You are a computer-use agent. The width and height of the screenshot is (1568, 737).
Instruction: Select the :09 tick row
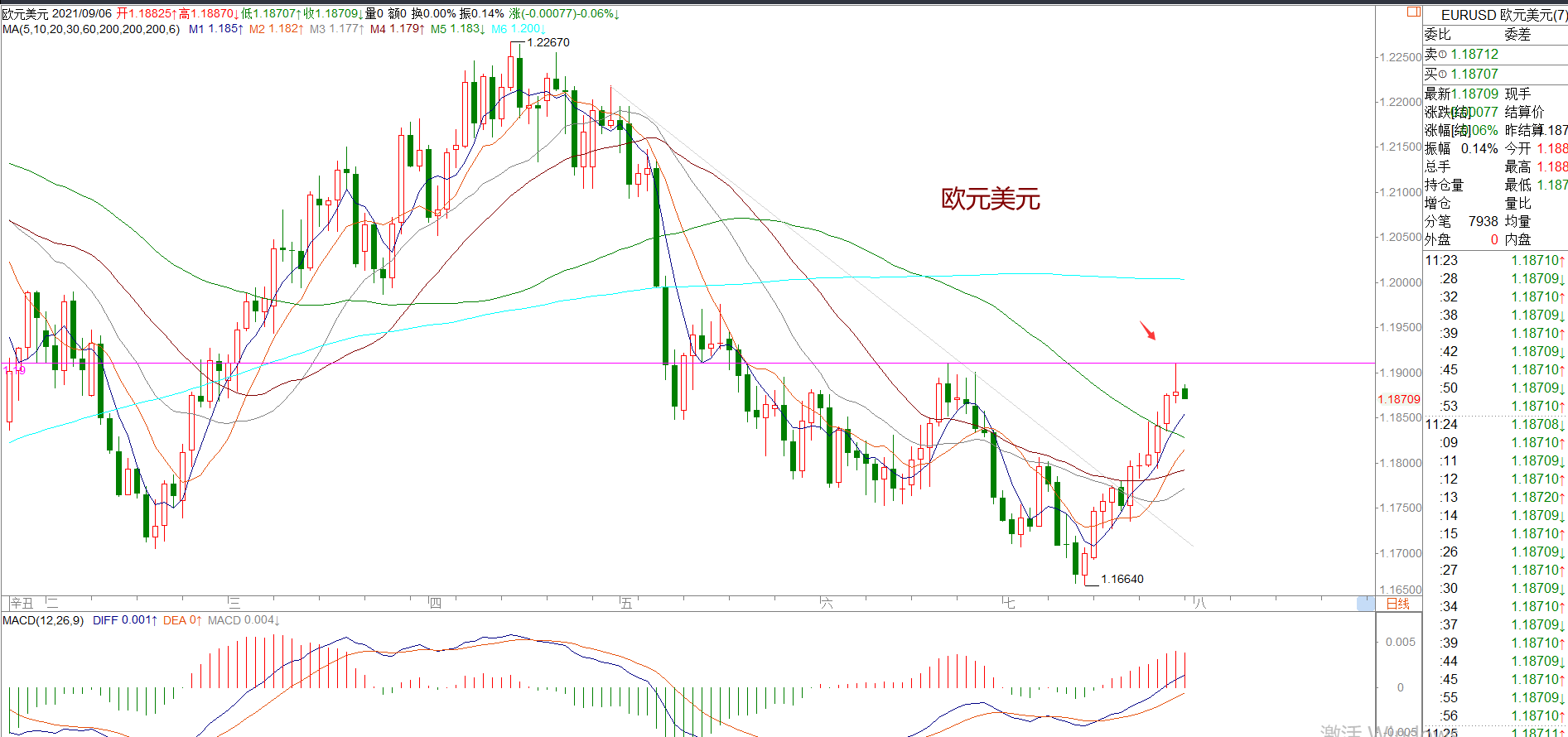pos(1495,442)
